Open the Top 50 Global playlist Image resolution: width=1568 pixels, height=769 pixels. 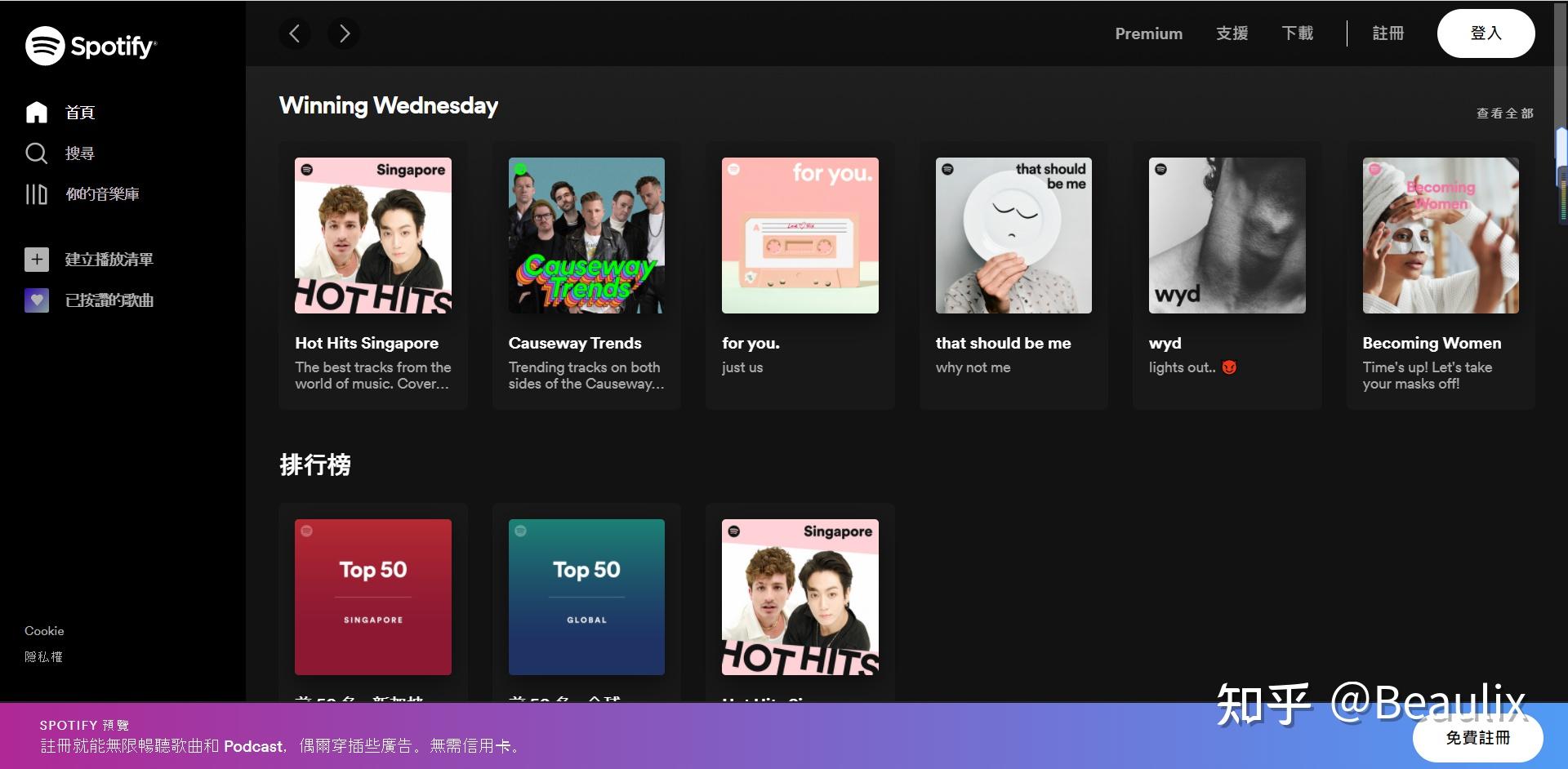(586, 597)
